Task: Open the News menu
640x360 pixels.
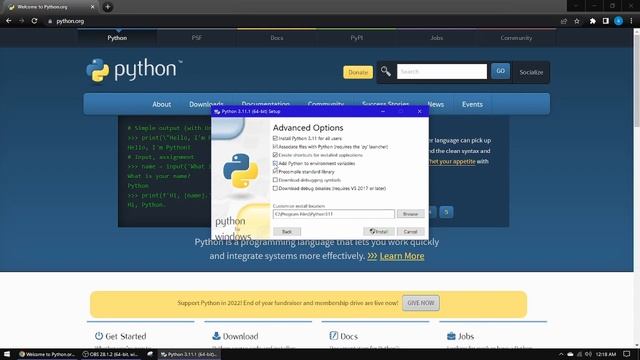Action: click(x=436, y=104)
